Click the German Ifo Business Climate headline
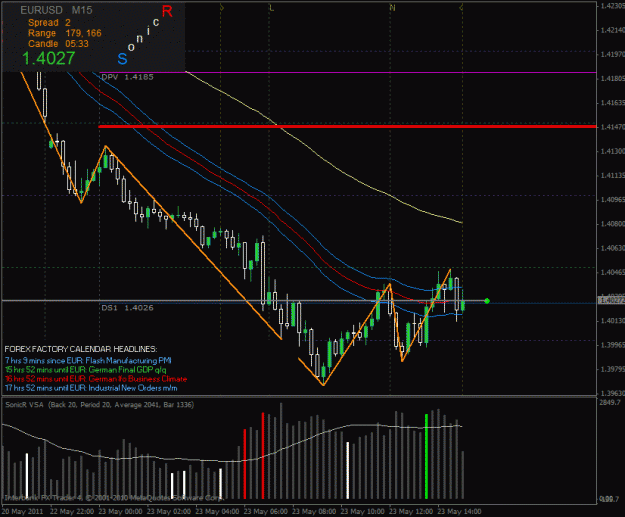The image size is (625, 517). (96, 379)
